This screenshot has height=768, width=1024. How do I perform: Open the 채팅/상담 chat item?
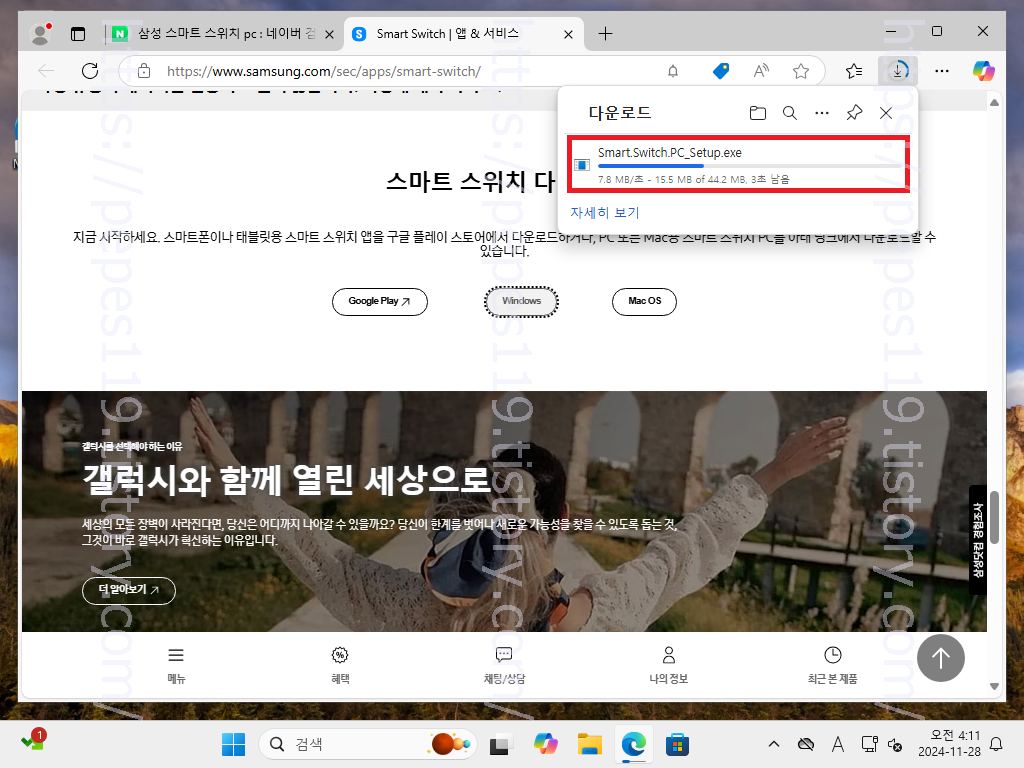point(504,665)
